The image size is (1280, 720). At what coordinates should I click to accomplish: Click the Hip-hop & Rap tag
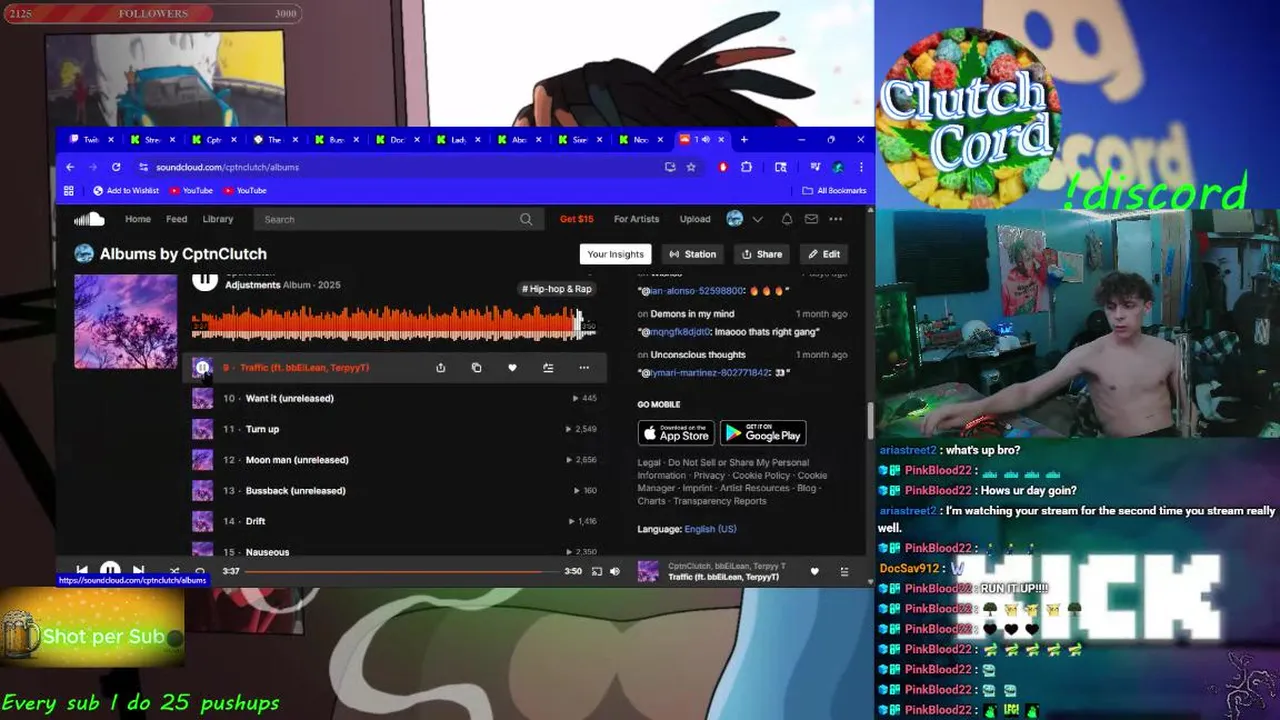[557, 288]
